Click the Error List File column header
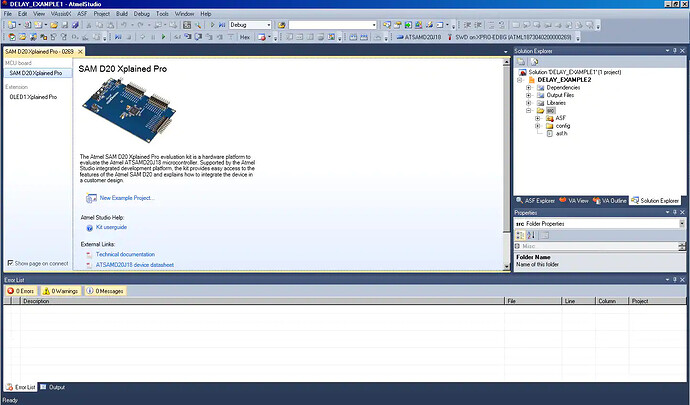 pyautogui.click(x=533, y=301)
